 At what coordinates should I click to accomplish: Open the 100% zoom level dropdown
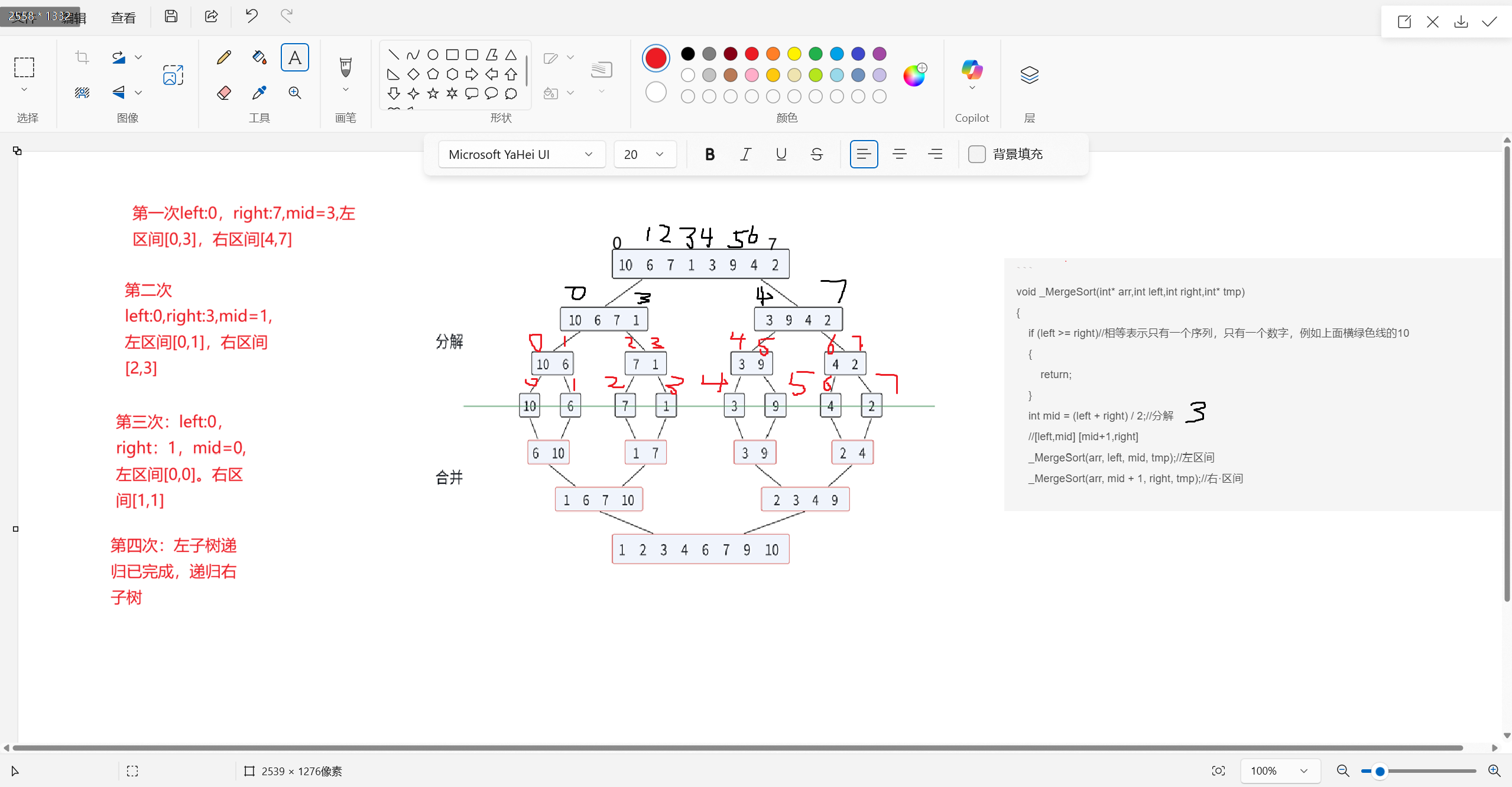click(1280, 771)
